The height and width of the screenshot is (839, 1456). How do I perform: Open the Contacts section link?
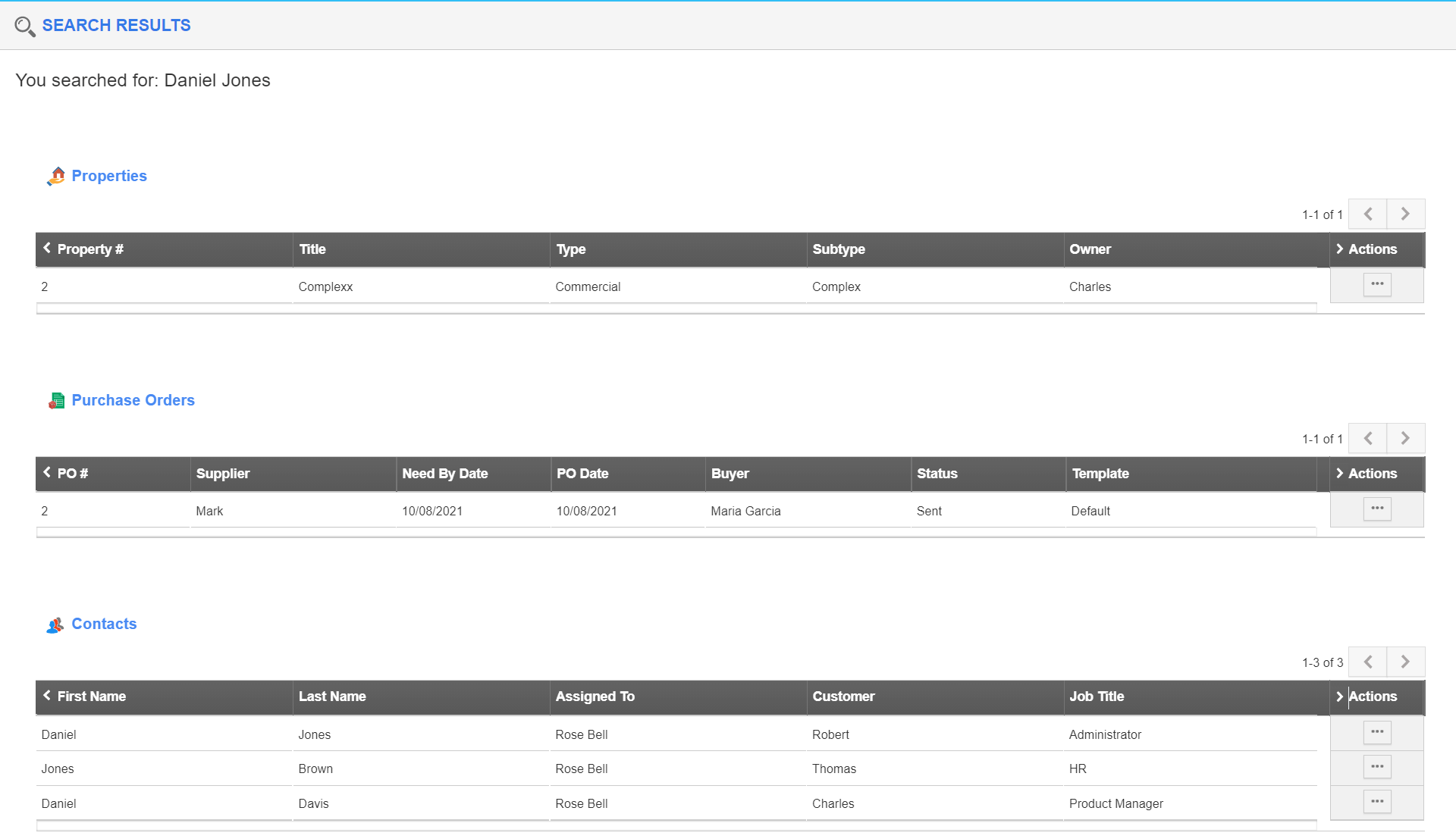tap(104, 624)
